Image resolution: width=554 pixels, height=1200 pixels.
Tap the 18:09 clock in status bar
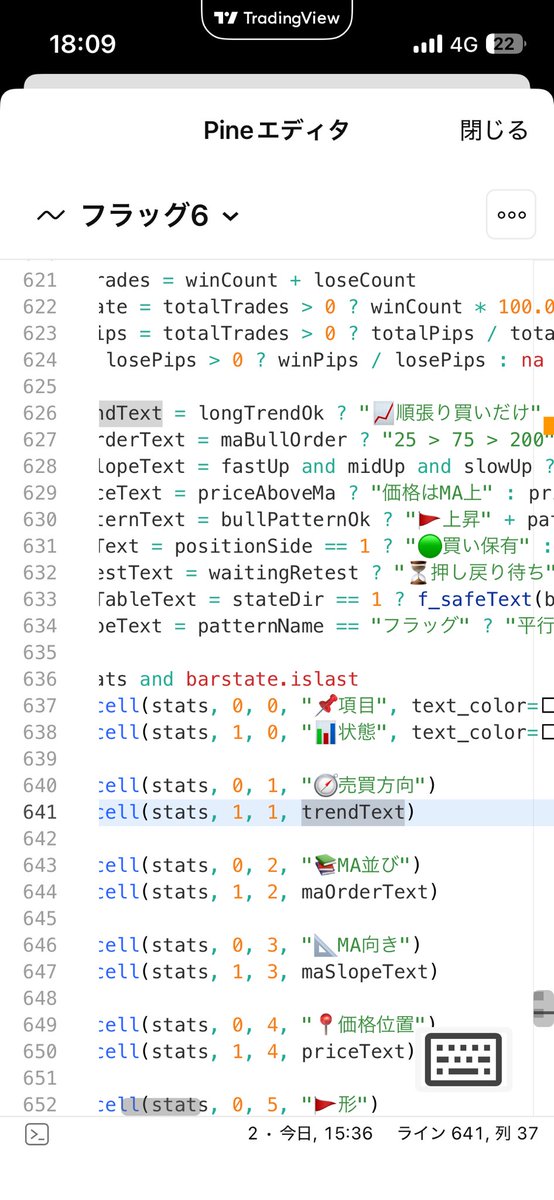[82, 44]
